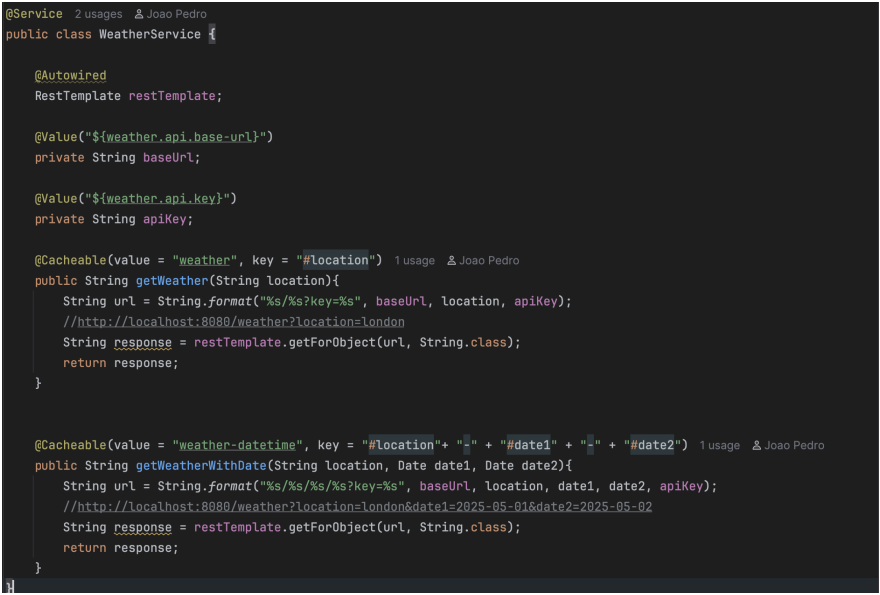Open '1 usage' hint on the weather-datetime Cacheable line
880x595 pixels.
tap(719, 445)
